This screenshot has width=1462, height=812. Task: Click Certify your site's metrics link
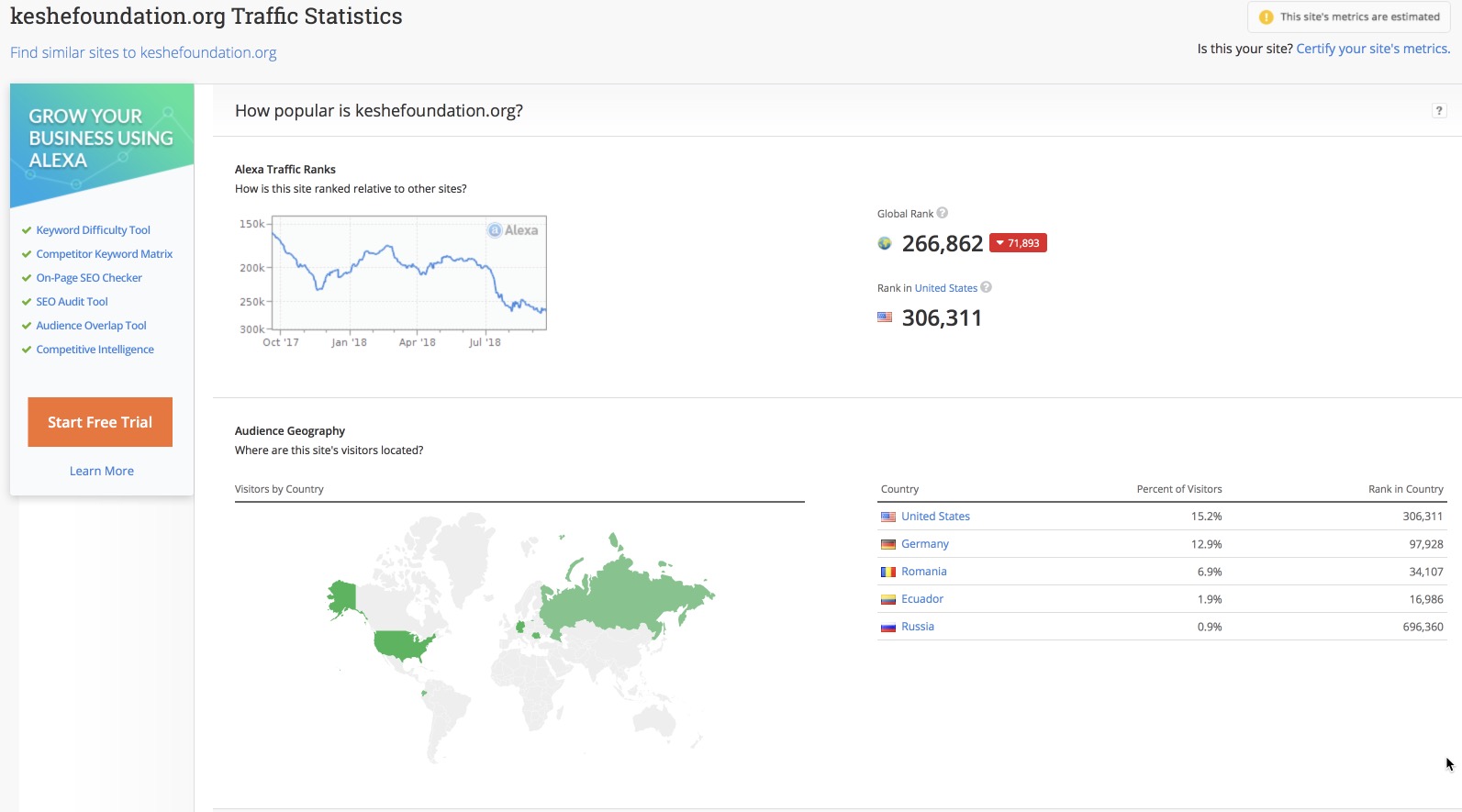(x=1373, y=49)
